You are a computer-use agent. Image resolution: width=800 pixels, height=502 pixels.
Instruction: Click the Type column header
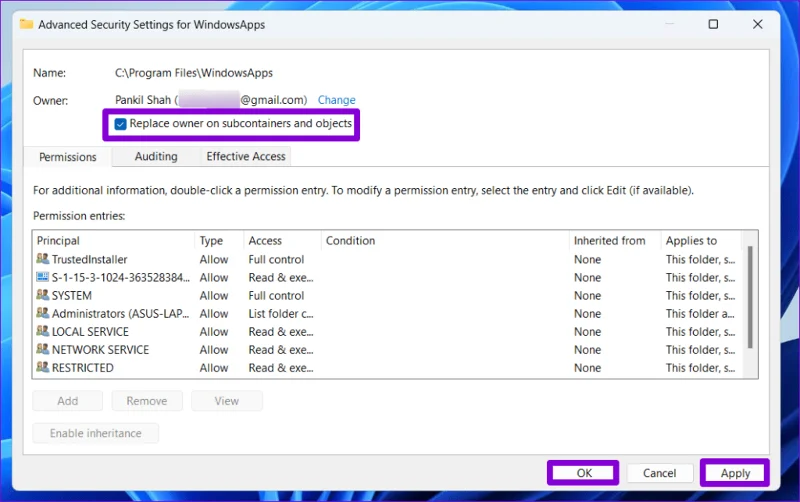(x=219, y=240)
